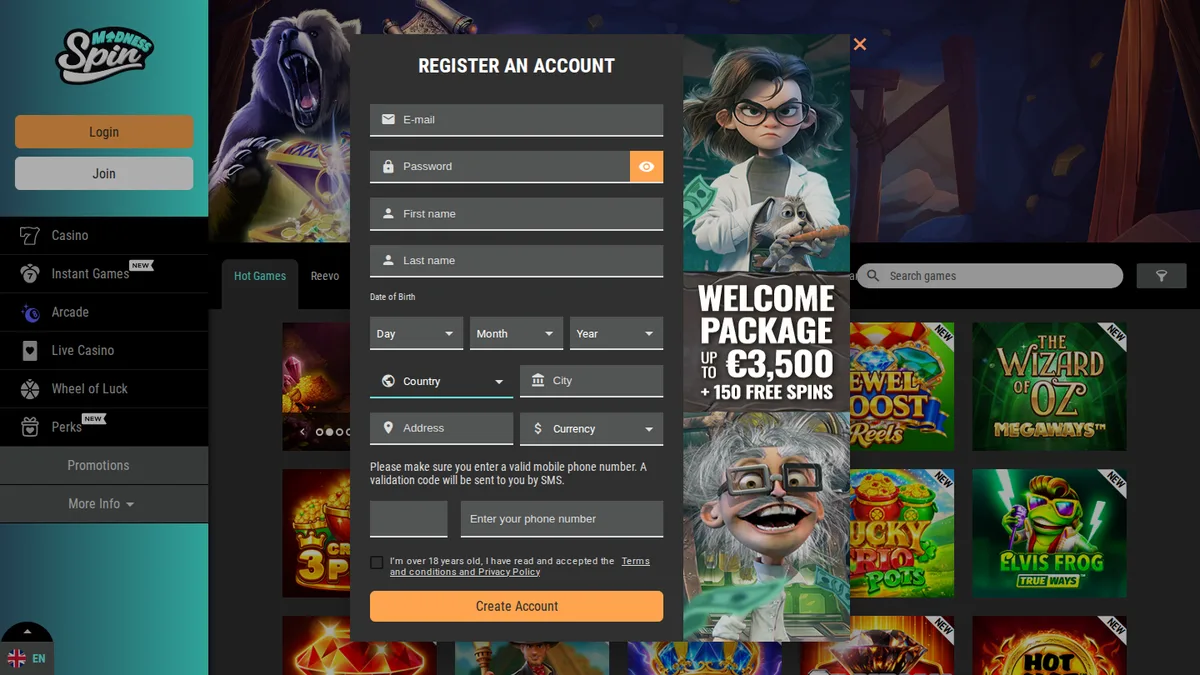Click the UK flag language icon
Screen dimensions: 1200x675
pyautogui.click(x=17, y=658)
